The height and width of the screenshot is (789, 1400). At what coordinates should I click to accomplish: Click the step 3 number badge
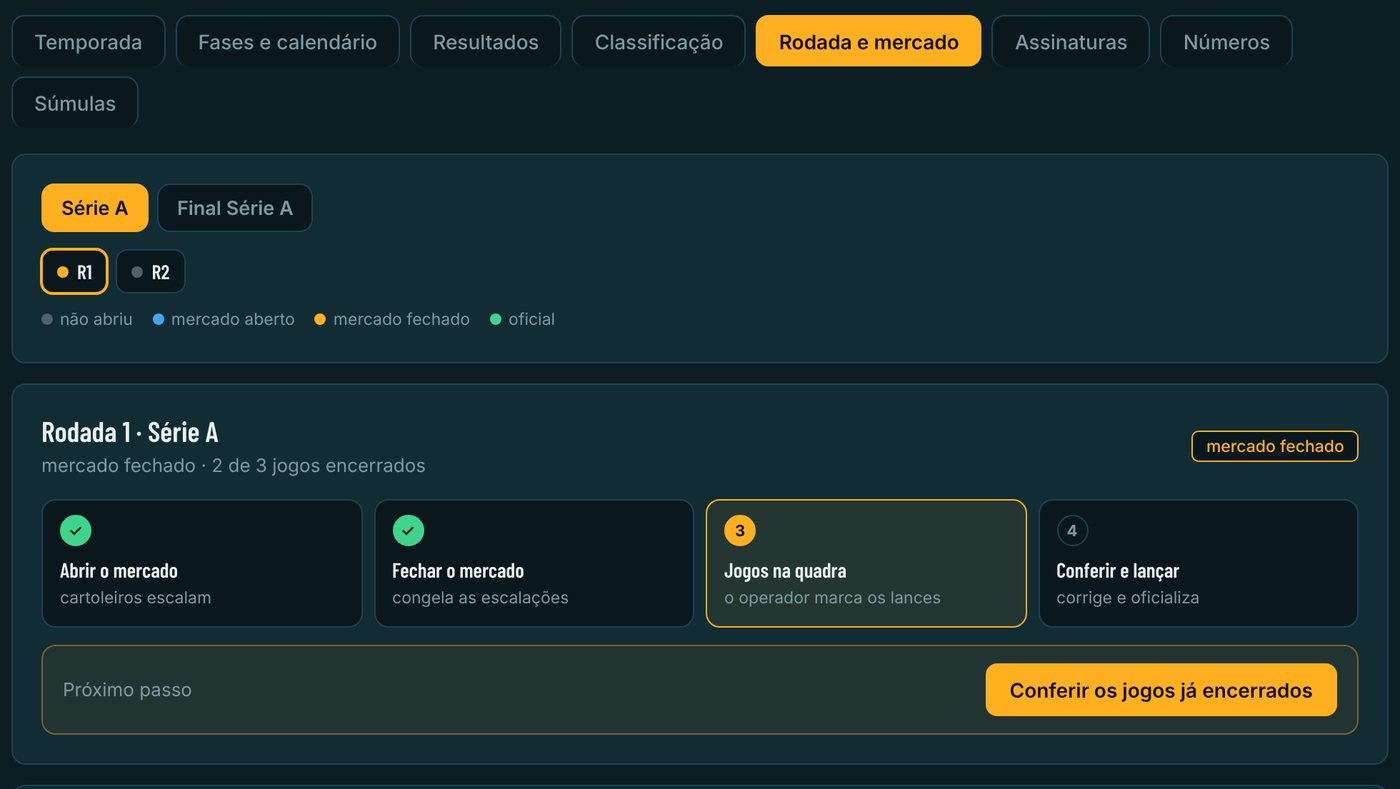point(740,531)
